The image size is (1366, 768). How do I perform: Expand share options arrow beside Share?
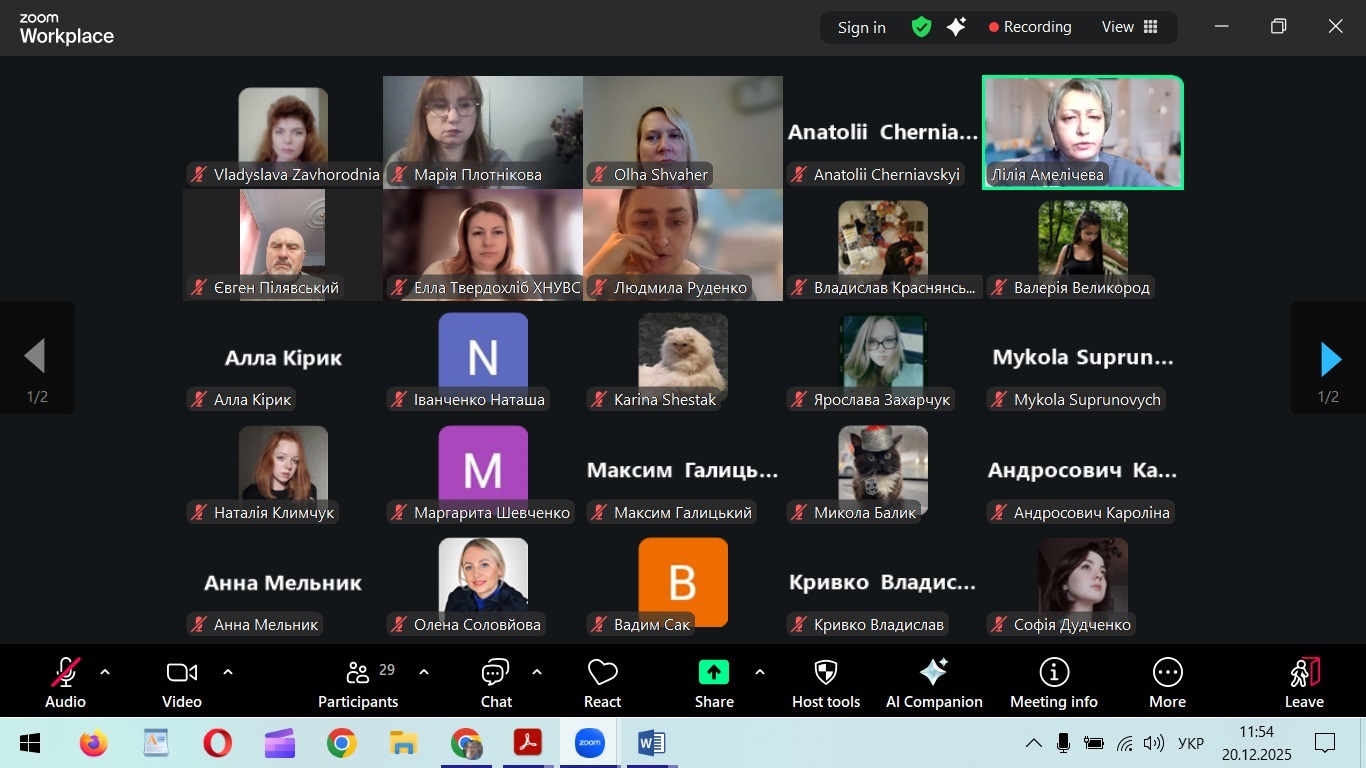pos(760,672)
